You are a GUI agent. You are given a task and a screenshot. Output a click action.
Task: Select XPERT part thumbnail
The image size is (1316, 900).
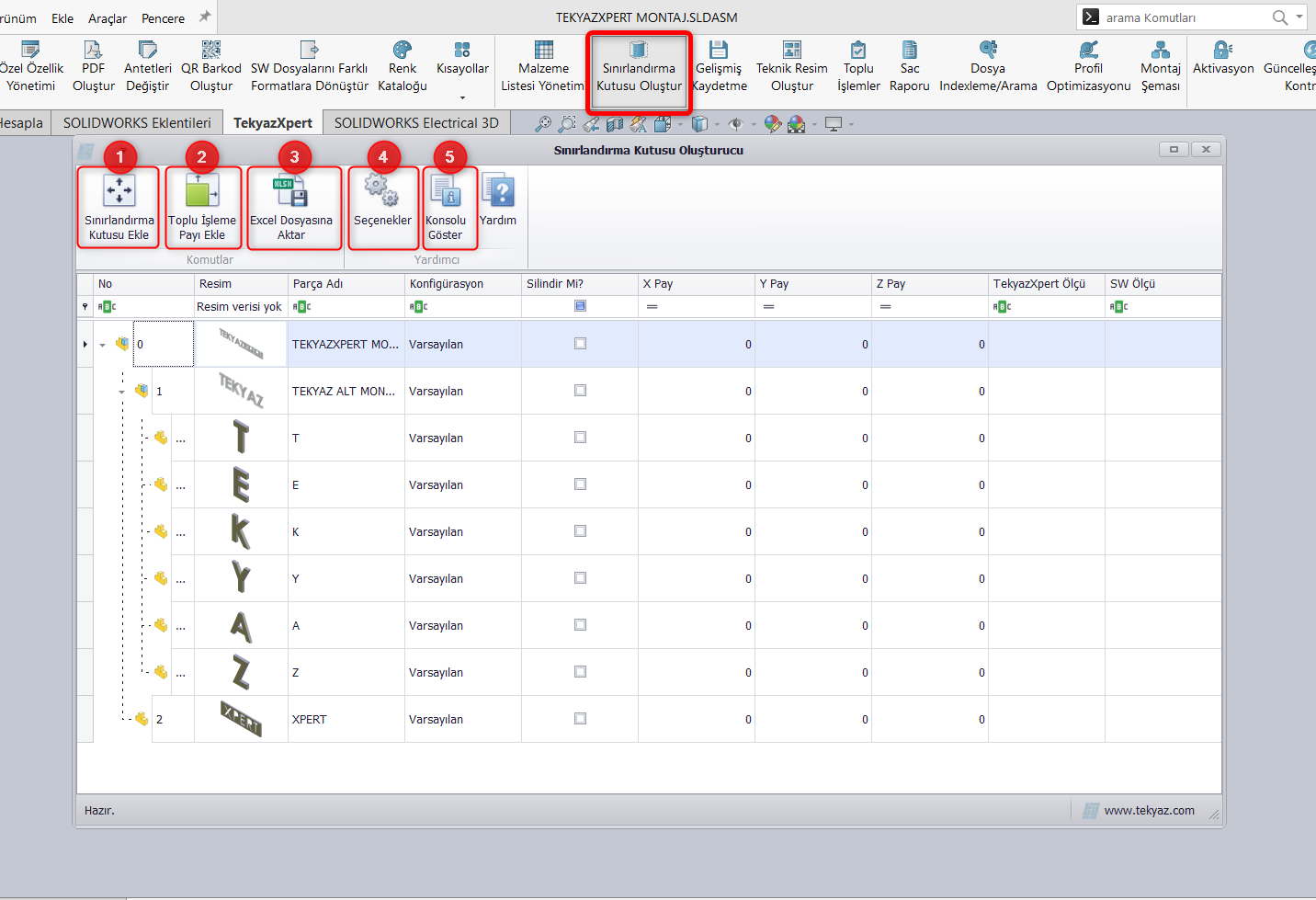[241, 719]
